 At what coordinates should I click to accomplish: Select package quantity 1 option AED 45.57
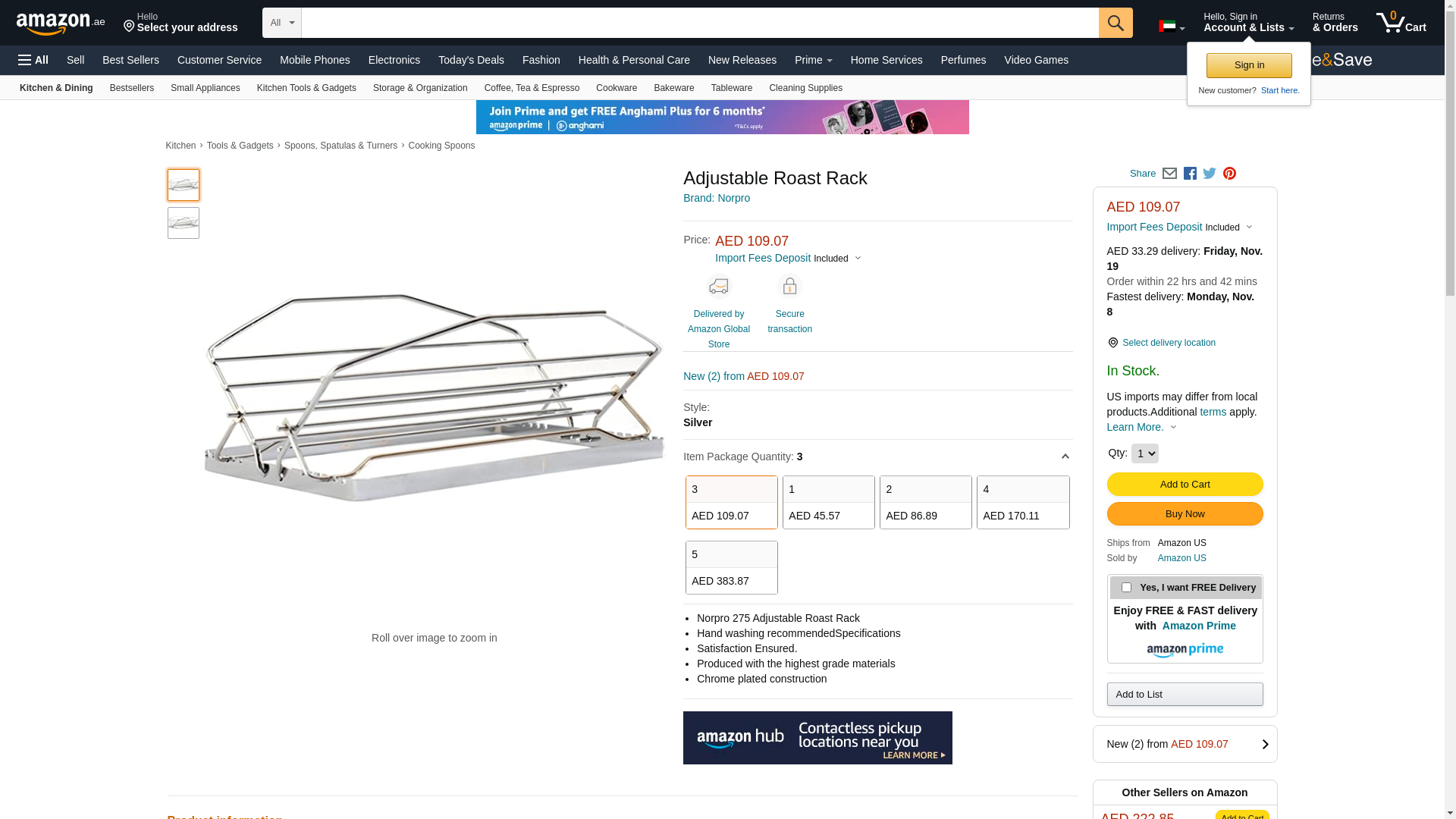828,502
